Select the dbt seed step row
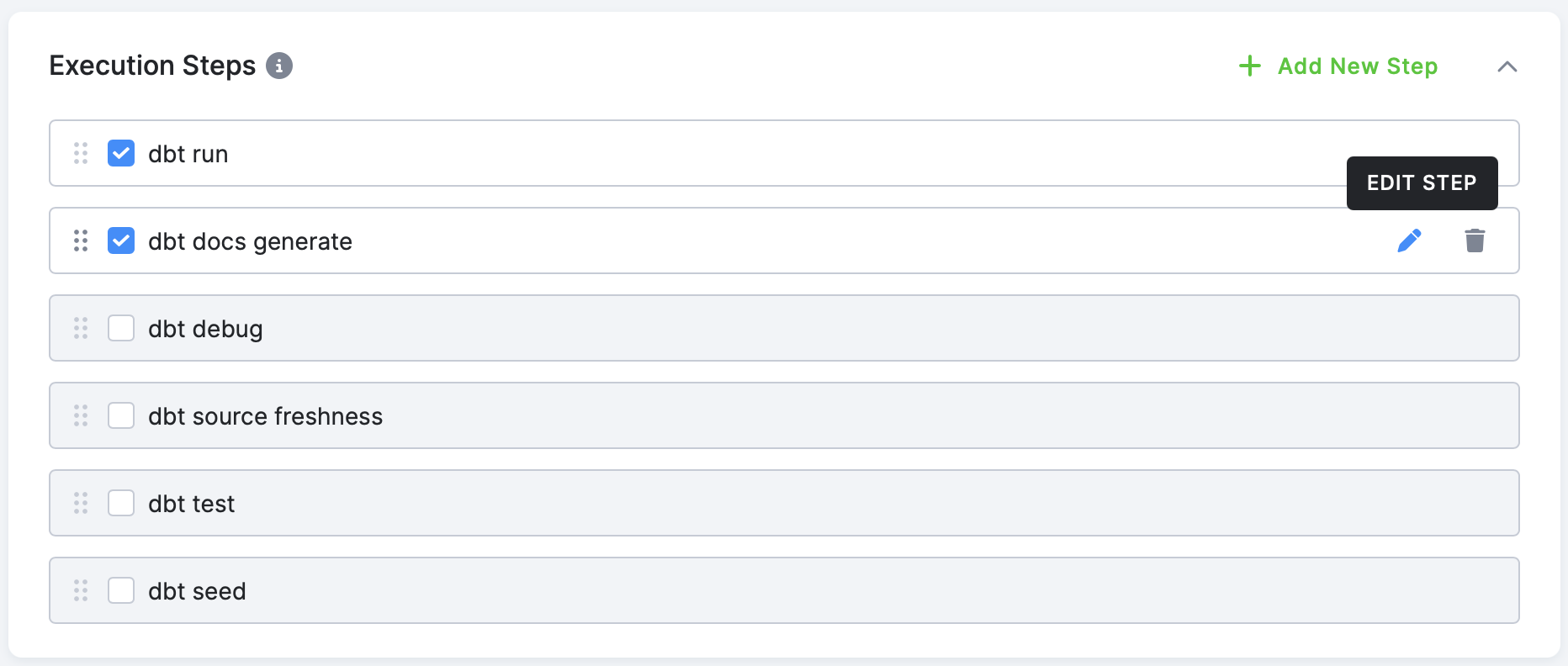This screenshot has width=1568, height=666. point(784,590)
